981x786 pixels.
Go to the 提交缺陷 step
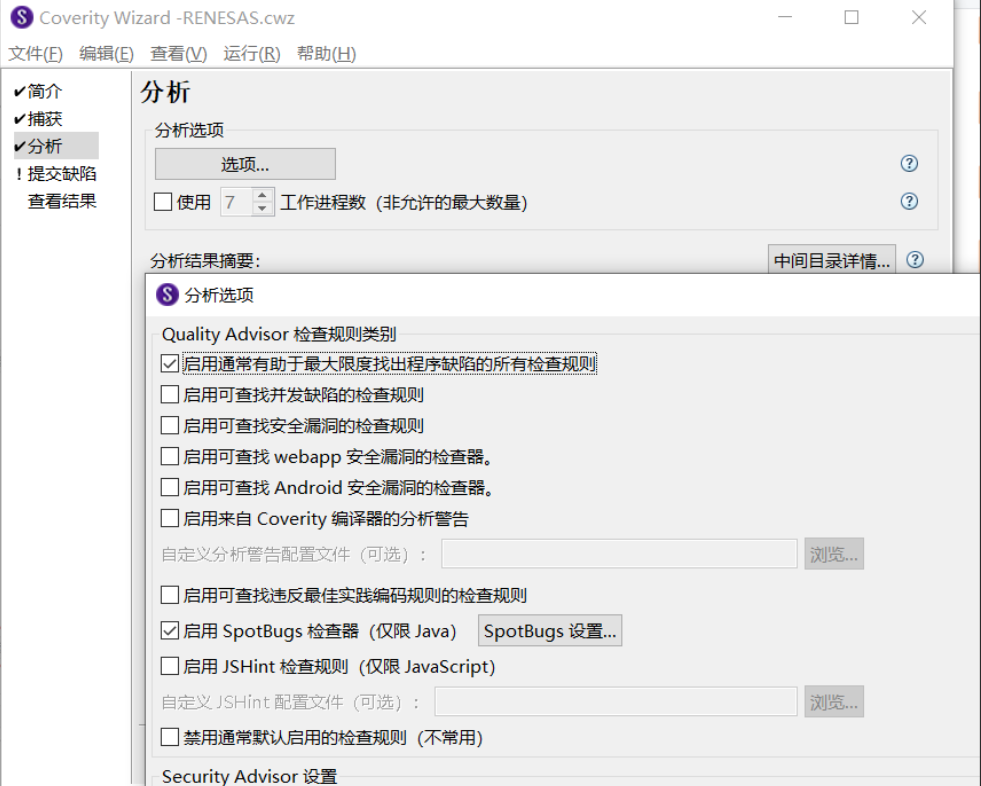point(61,173)
